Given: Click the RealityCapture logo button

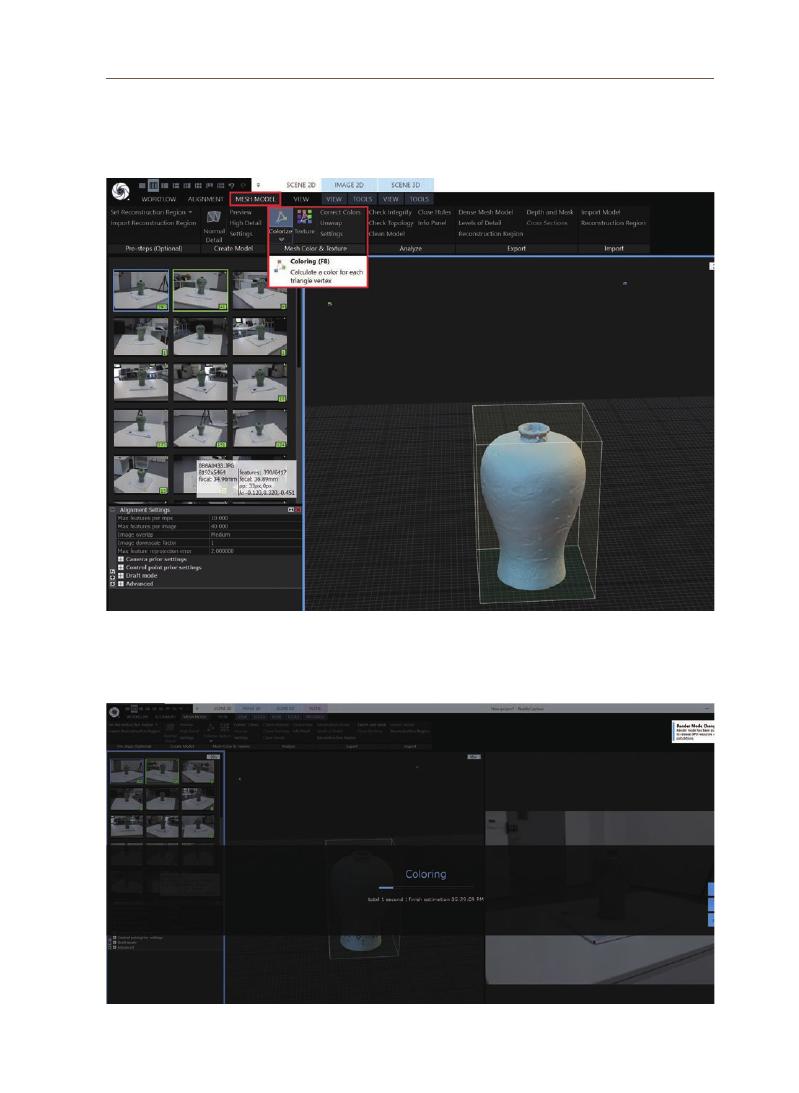Looking at the screenshot, I should click(121, 190).
